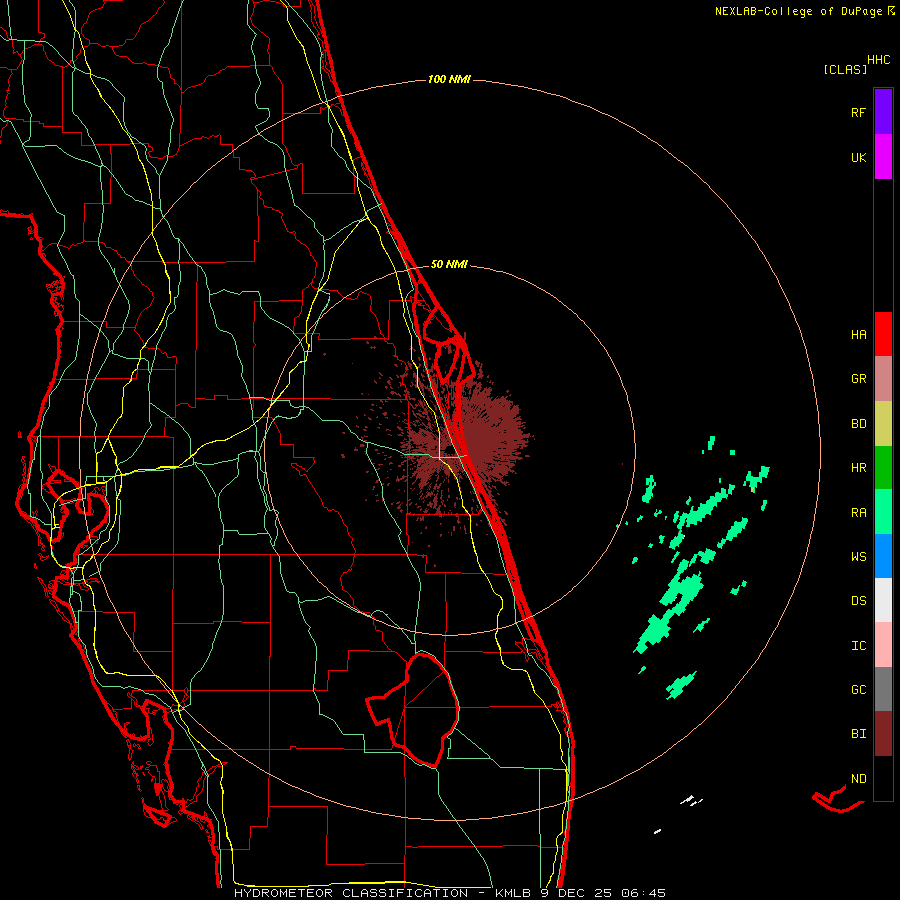
Task: Click the KMLB station identifier
Action: 514,893
